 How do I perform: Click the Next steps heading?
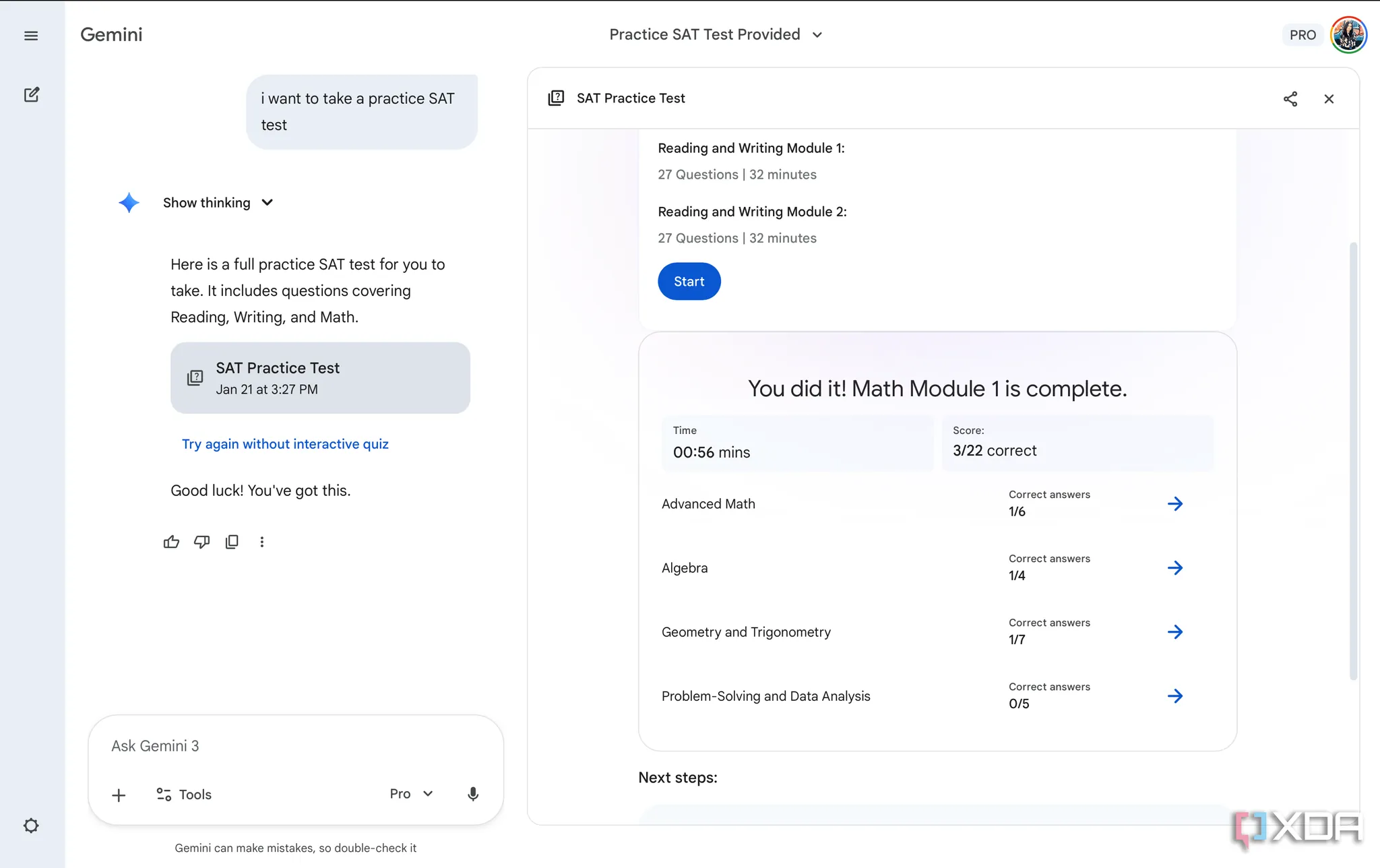point(678,778)
